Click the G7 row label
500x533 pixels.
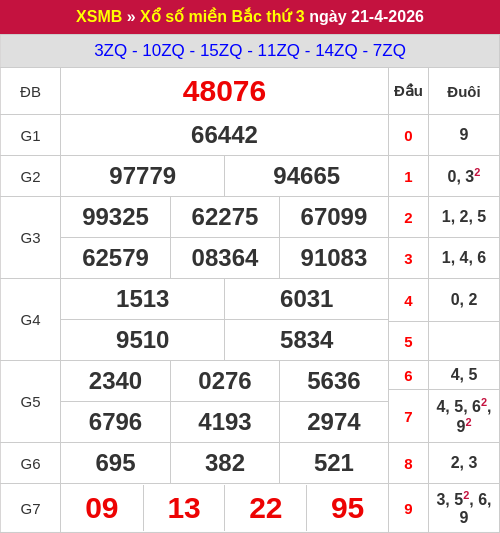click(30, 509)
